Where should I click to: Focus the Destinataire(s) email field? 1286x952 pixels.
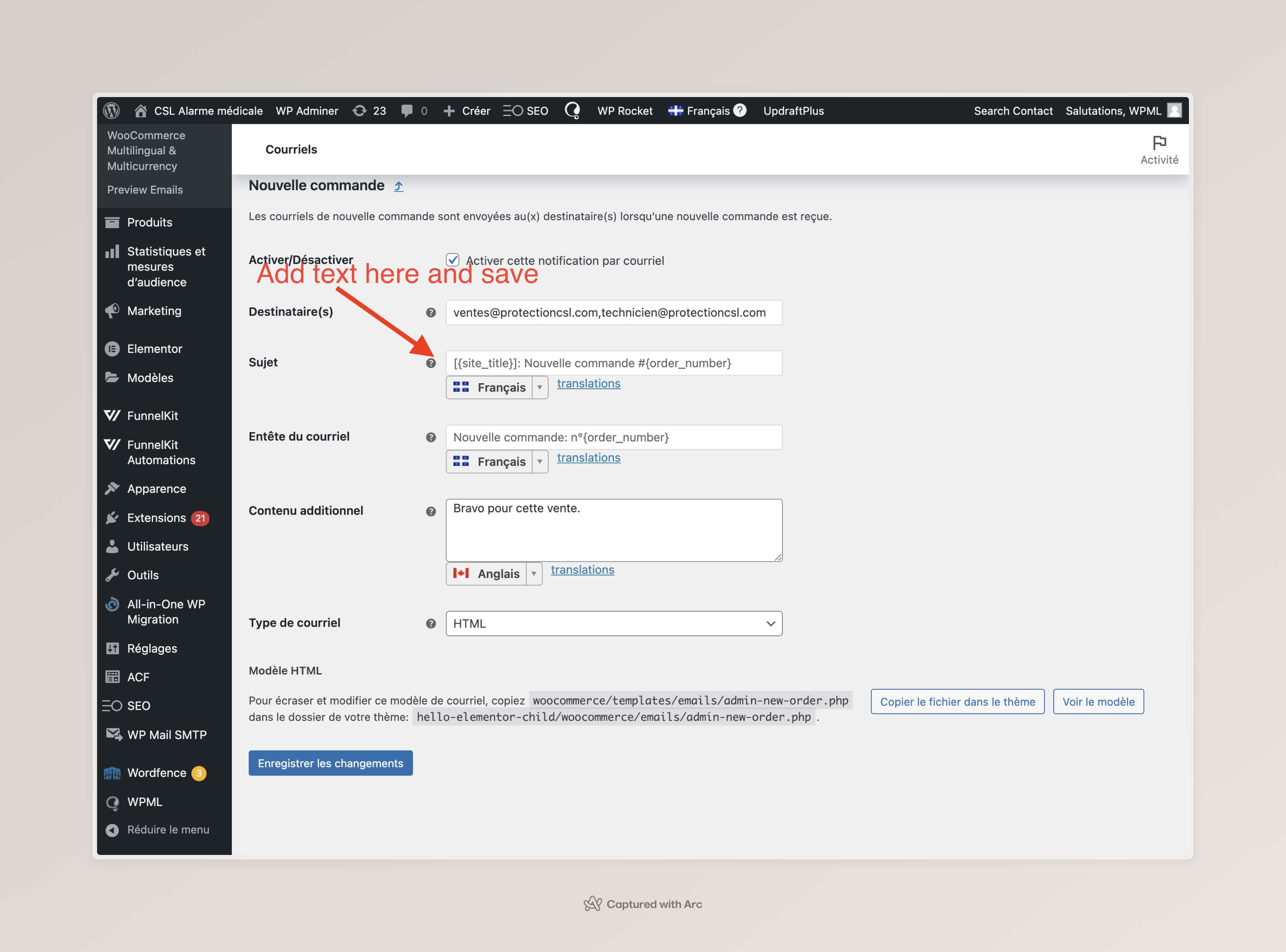[x=614, y=312]
